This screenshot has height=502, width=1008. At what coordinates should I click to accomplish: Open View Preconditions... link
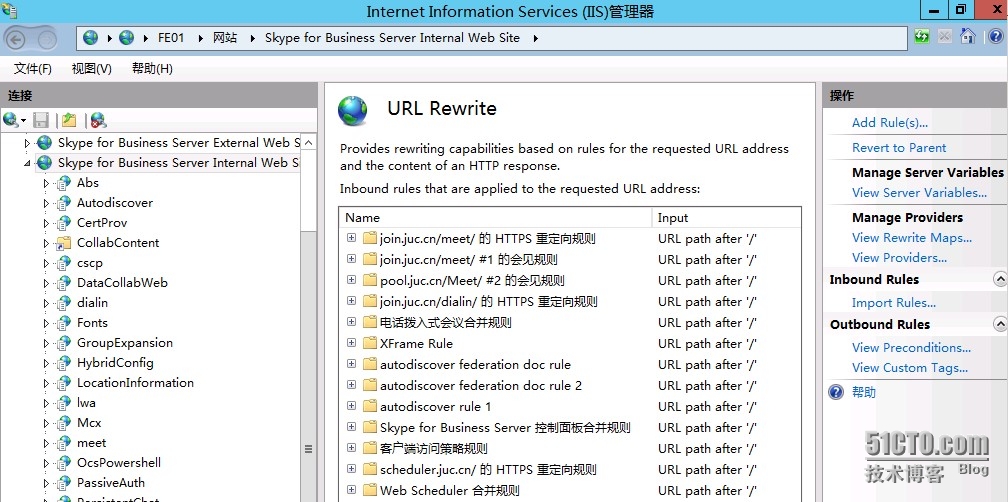(x=912, y=348)
